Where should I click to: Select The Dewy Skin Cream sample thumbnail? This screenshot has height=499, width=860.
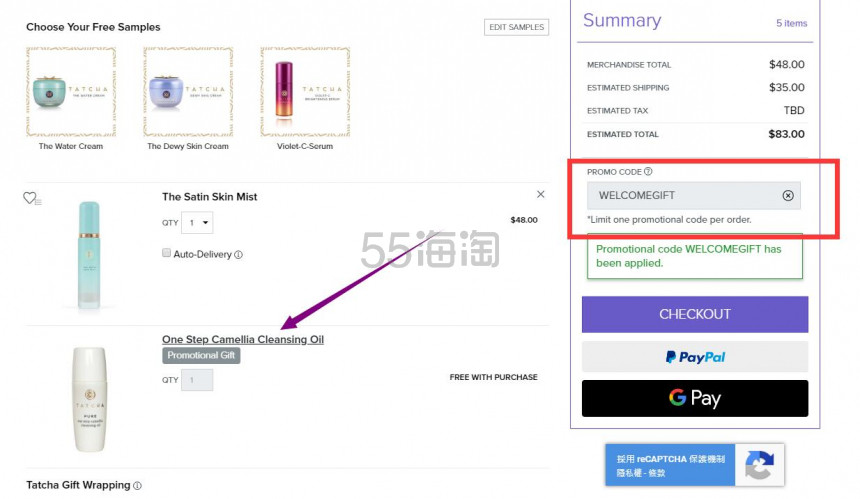coord(188,92)
